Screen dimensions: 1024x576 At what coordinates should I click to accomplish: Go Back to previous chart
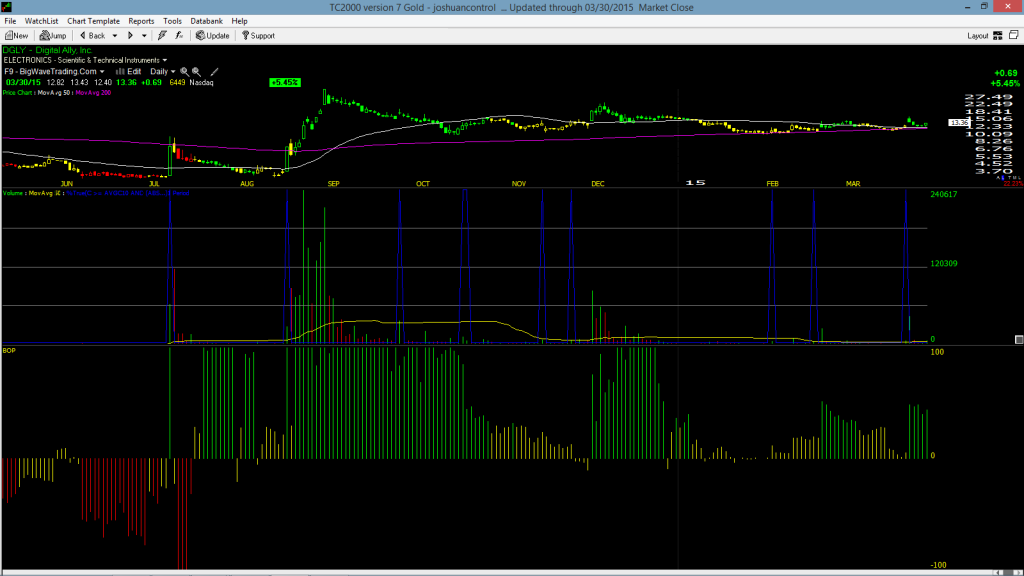click(93, 36)
